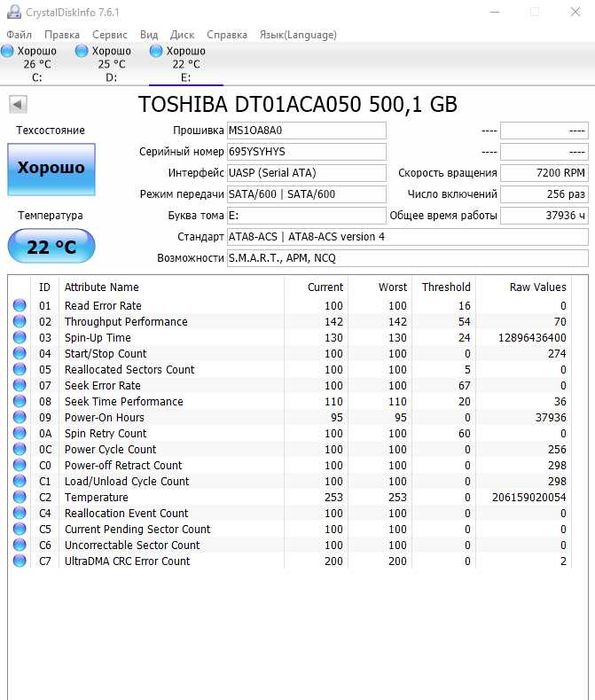595x700 pixels.
Task: Click status icon for Spin Retry Count
Action: click(x=19, y=433)
